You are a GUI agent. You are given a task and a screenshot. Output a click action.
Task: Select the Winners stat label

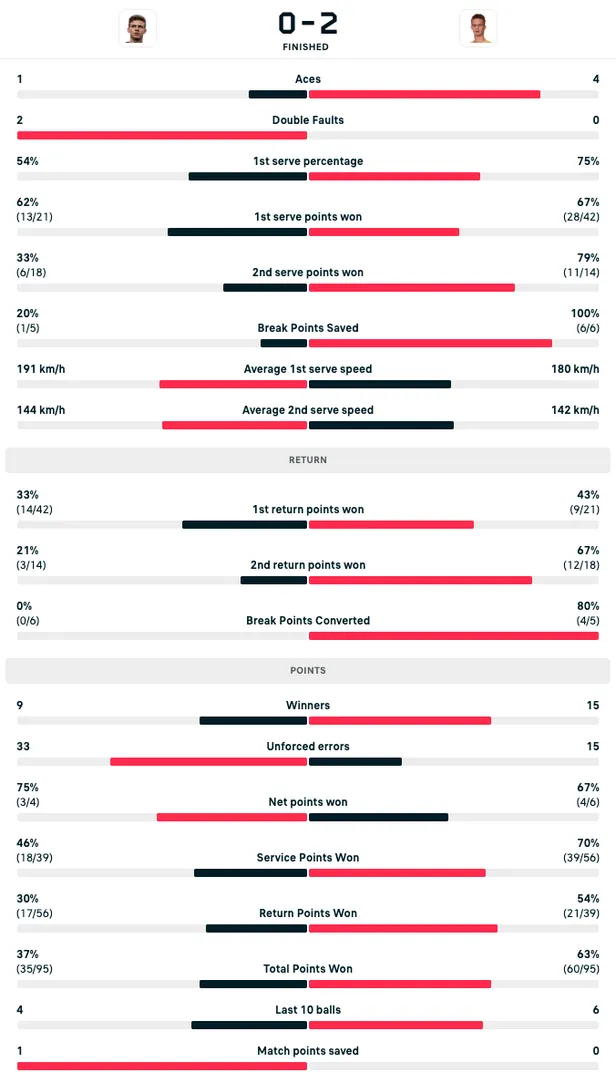308,705
